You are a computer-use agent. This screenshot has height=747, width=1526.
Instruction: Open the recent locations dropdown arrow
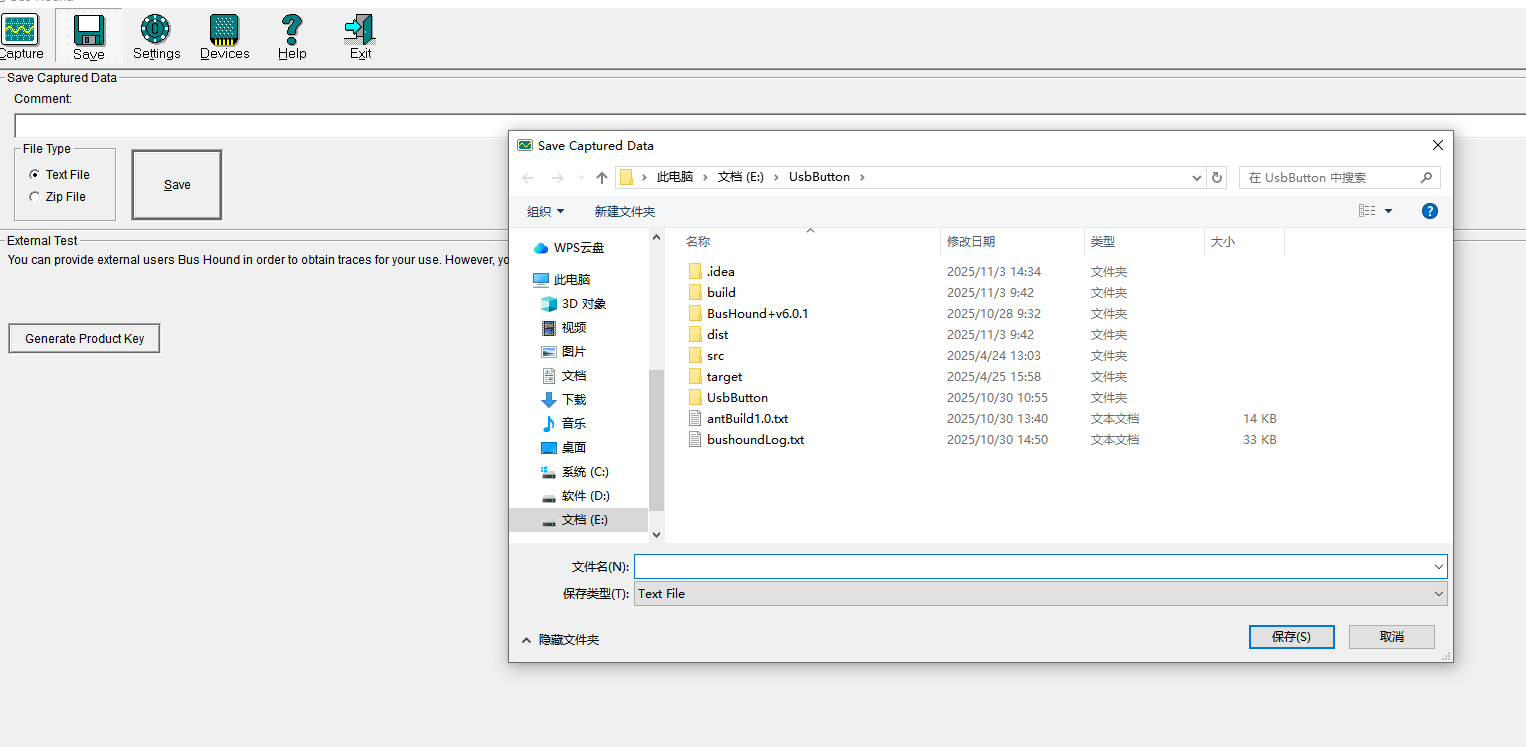581,178
